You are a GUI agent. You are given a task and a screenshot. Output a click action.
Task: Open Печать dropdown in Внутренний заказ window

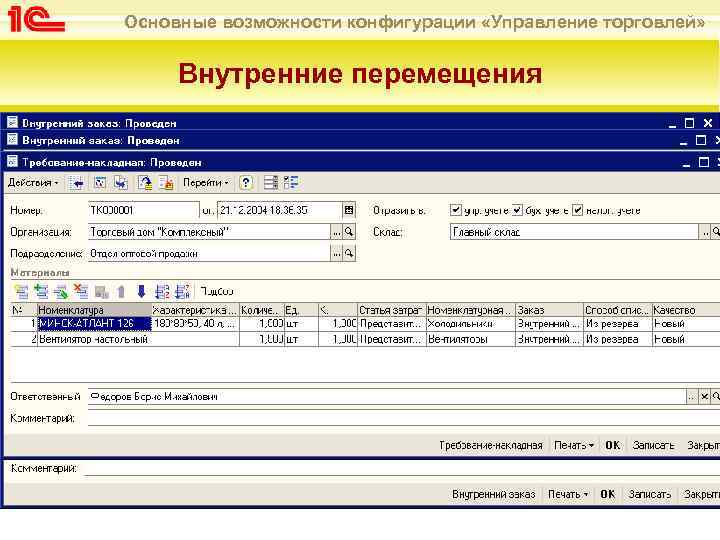568,495
